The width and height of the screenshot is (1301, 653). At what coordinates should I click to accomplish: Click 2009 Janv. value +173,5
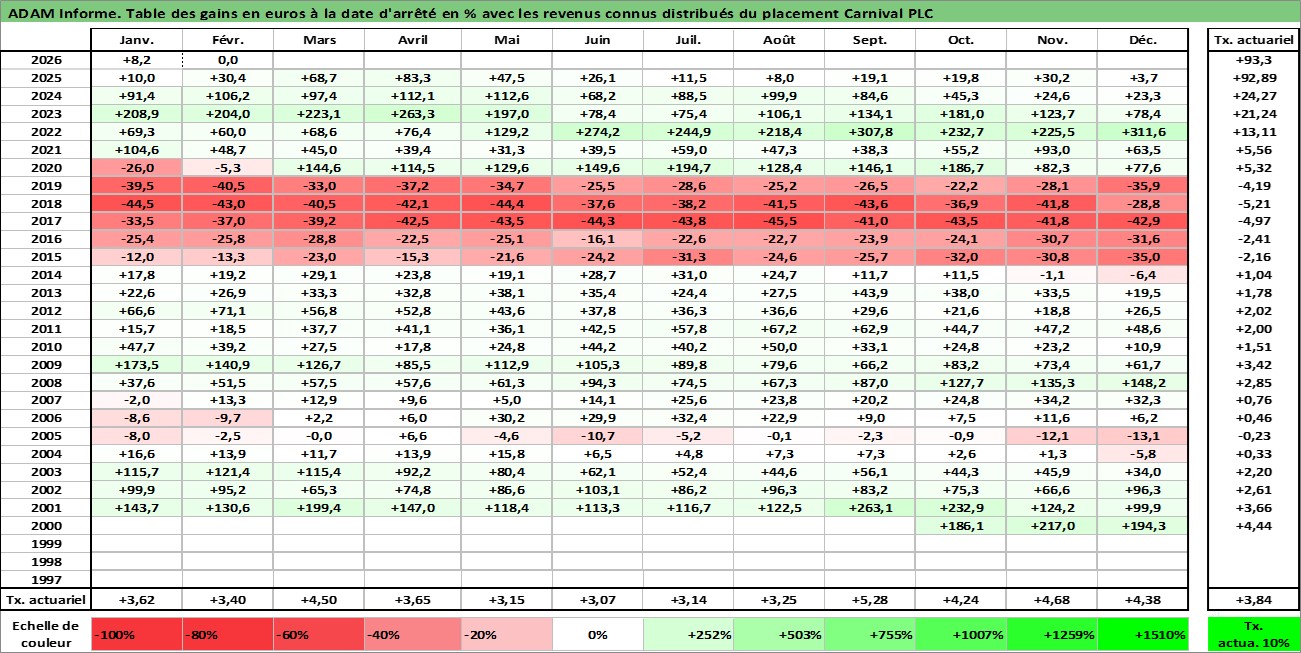136,364
